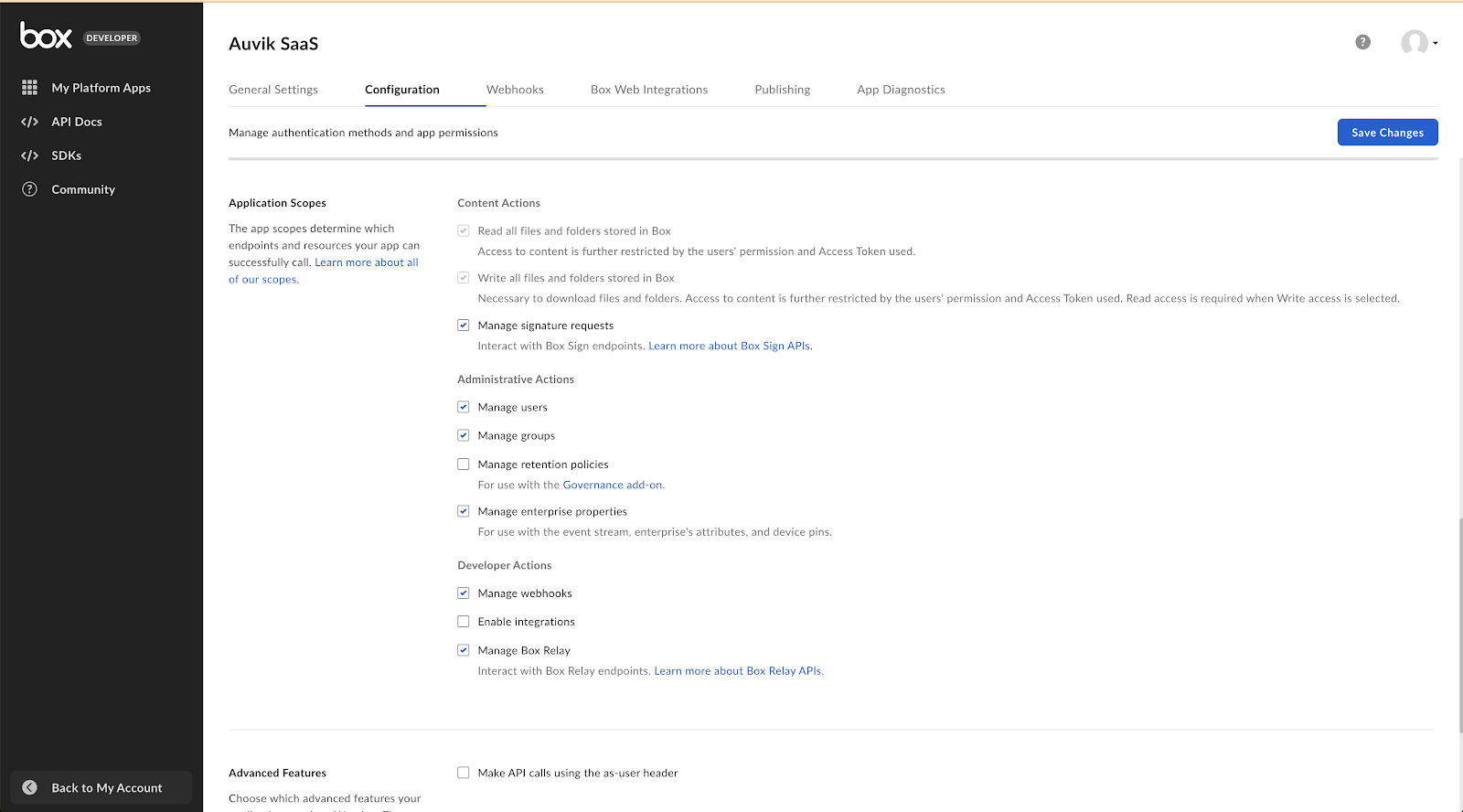The image size is (1463, 812).
Task: Open the help question mark icon
Action: click(x=1362, y=42)
